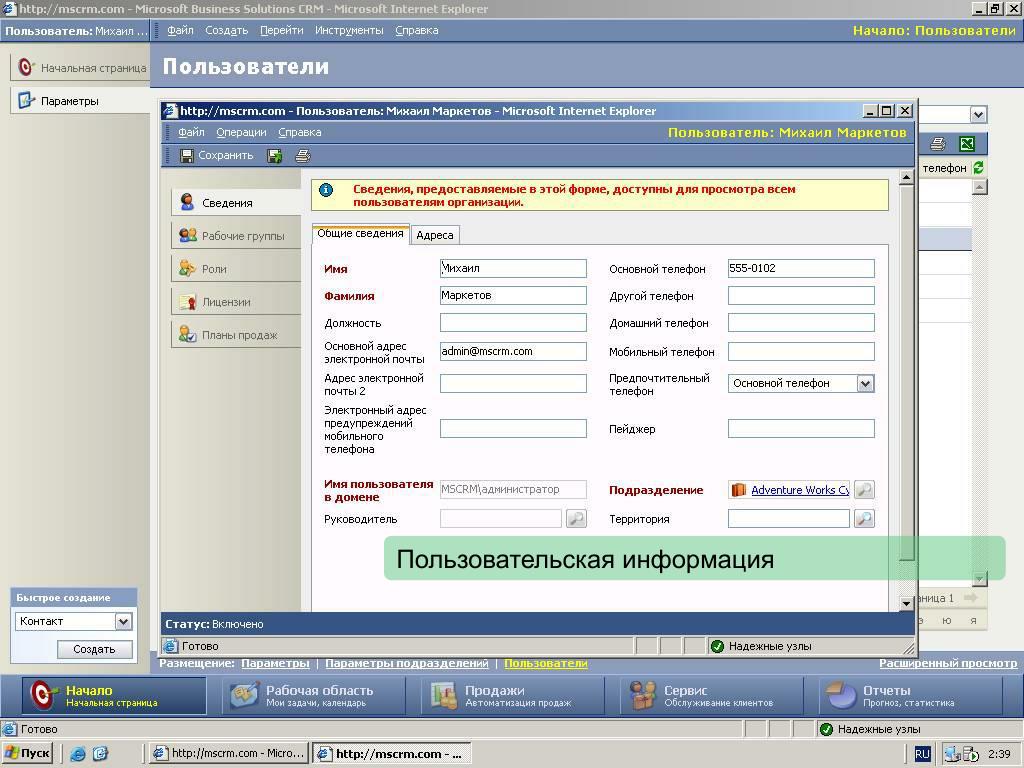Open Инструменты menu
The width and height of the screenshot is (1024, 768).
click(x=349, y=30)
